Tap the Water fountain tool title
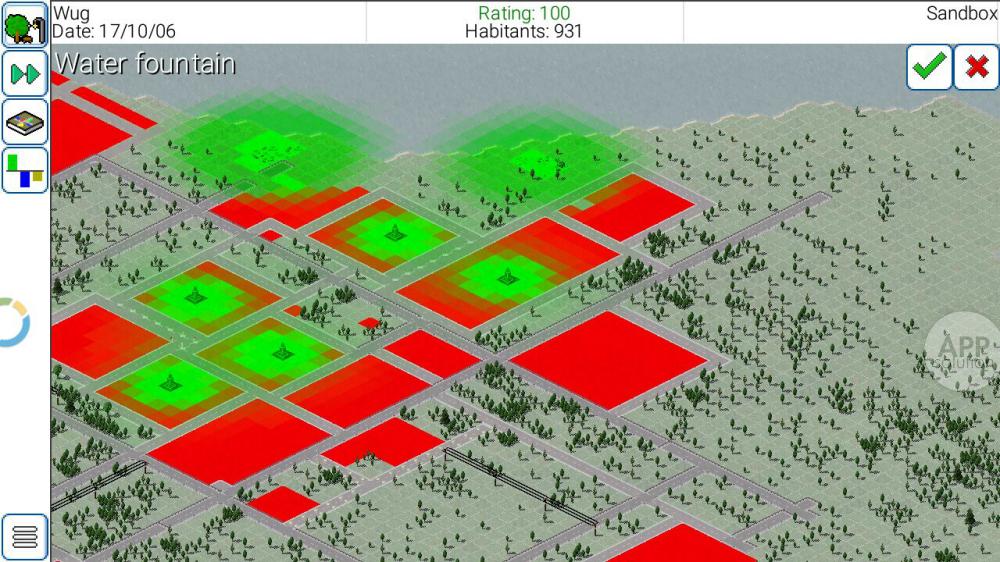Screen dimensions: 1000x562 (x=145, y=64)
